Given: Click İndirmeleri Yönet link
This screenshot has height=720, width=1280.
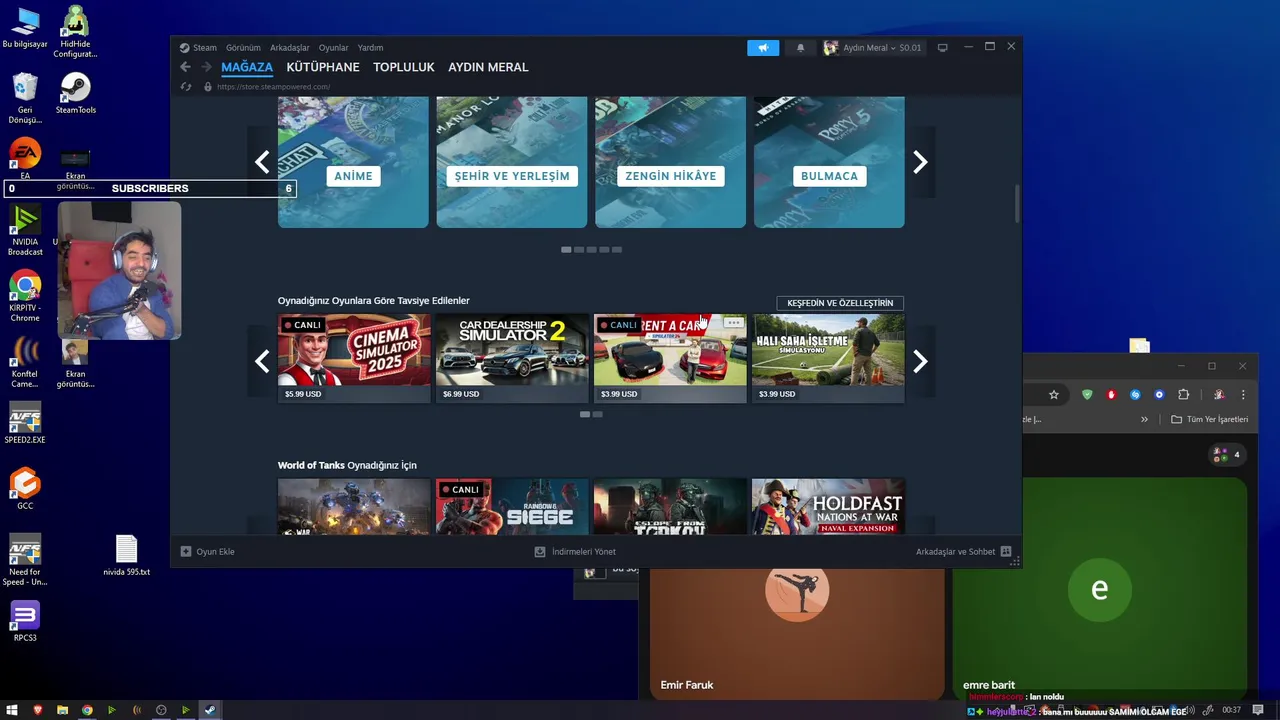Looking at the screenshot, I should tap(584, 551).
